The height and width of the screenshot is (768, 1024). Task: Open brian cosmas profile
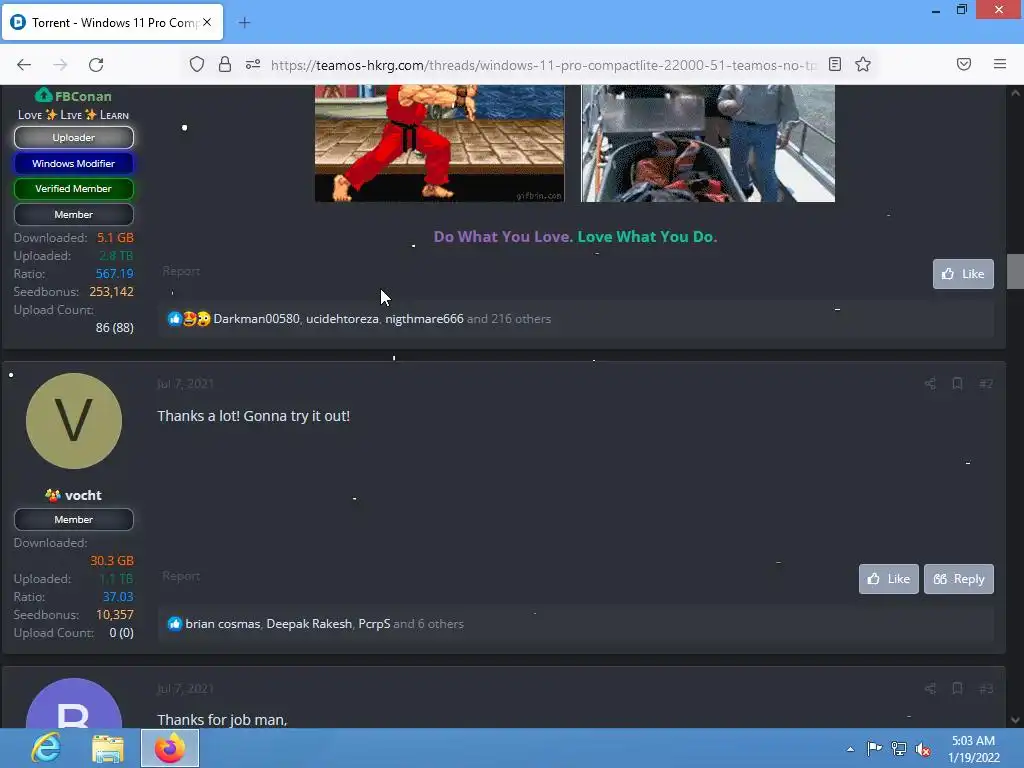point(223,624)
